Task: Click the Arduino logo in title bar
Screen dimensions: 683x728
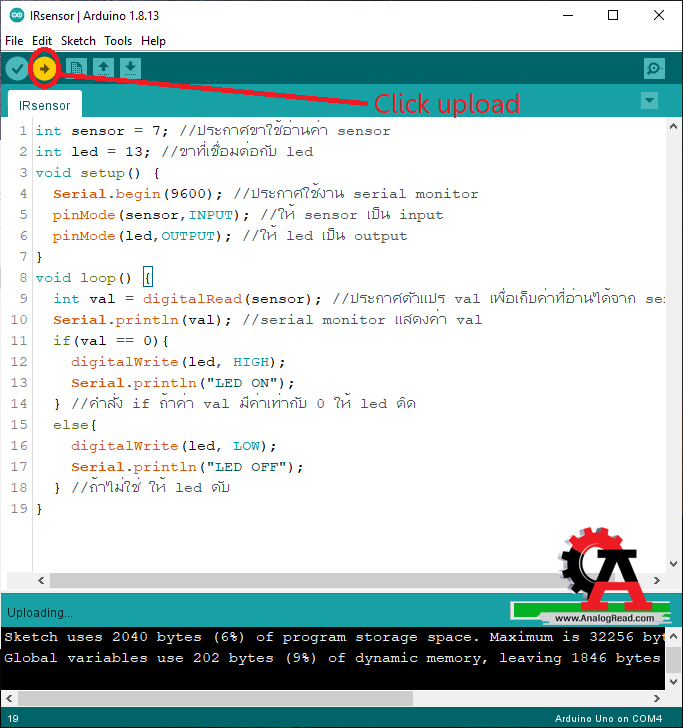Action: point(17,15)
